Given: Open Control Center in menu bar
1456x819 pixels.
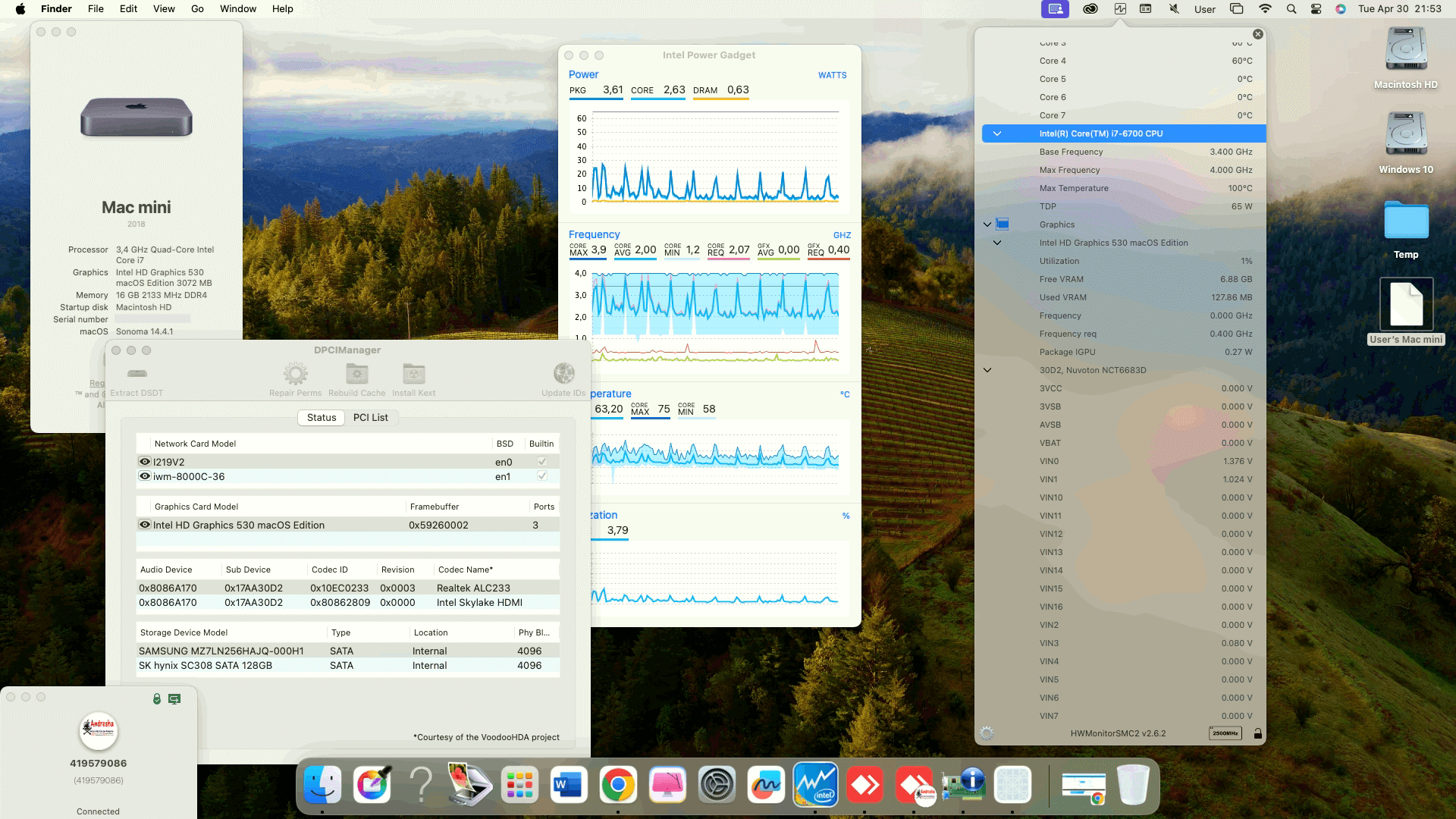Looking at the screenshot, I should point(1316,9).
